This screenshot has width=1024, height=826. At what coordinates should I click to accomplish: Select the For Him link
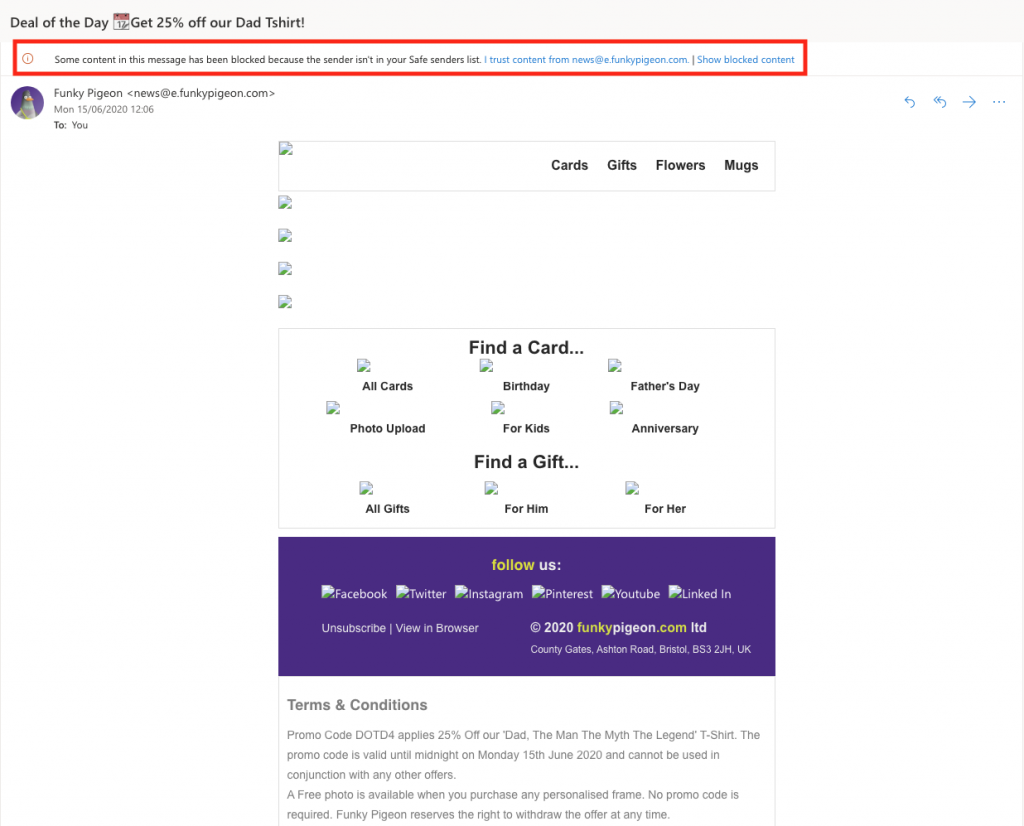[526, 509]
